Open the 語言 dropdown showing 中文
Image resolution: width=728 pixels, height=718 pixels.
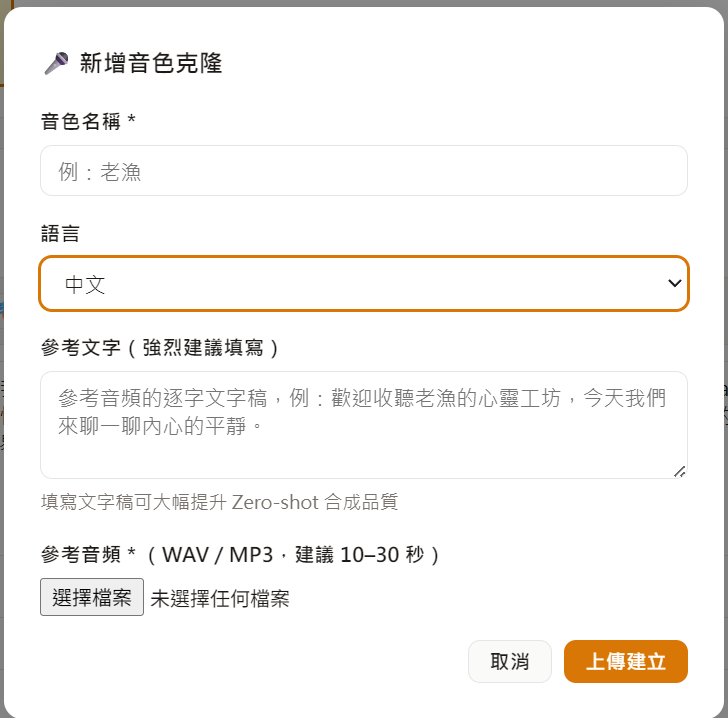pos(363,284)
